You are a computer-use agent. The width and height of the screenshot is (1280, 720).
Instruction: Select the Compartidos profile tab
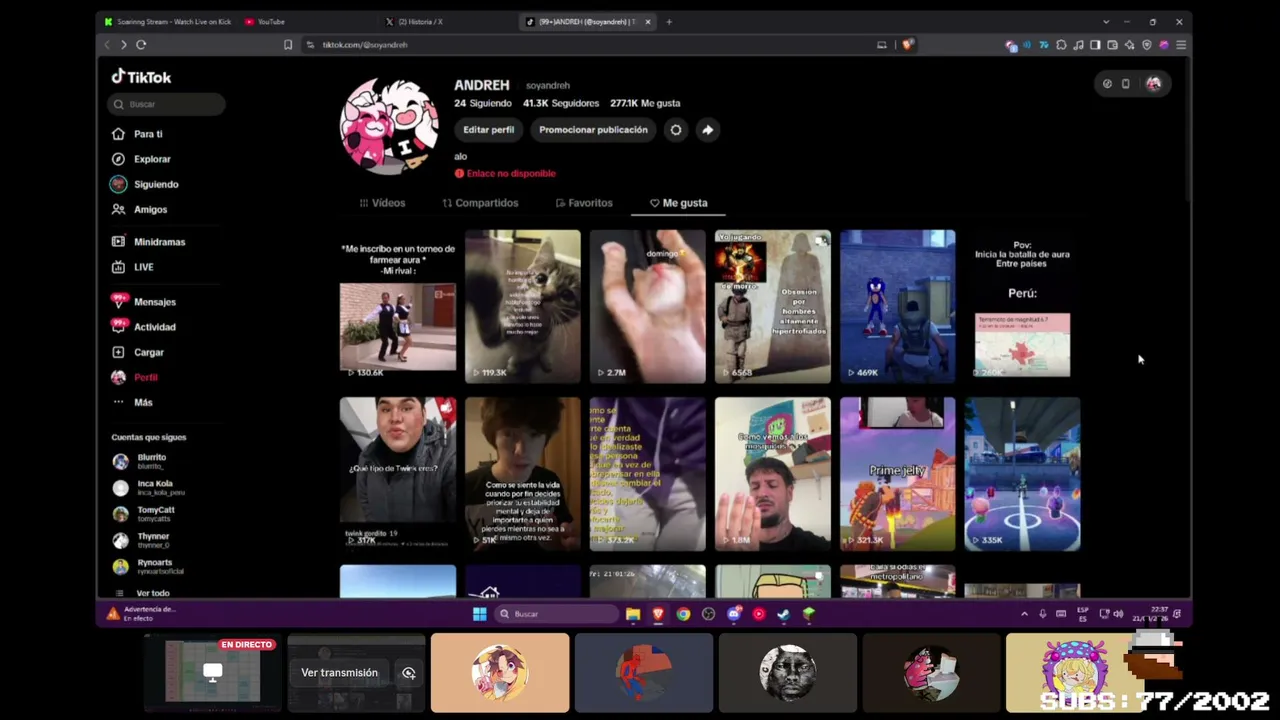[480, 203]
